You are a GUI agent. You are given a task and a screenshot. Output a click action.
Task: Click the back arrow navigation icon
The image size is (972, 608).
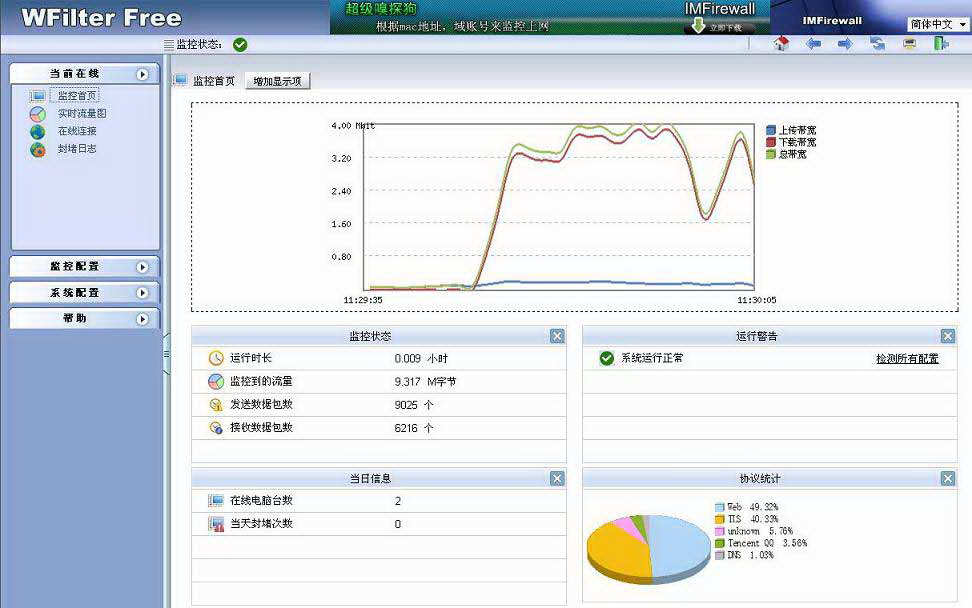813,44
